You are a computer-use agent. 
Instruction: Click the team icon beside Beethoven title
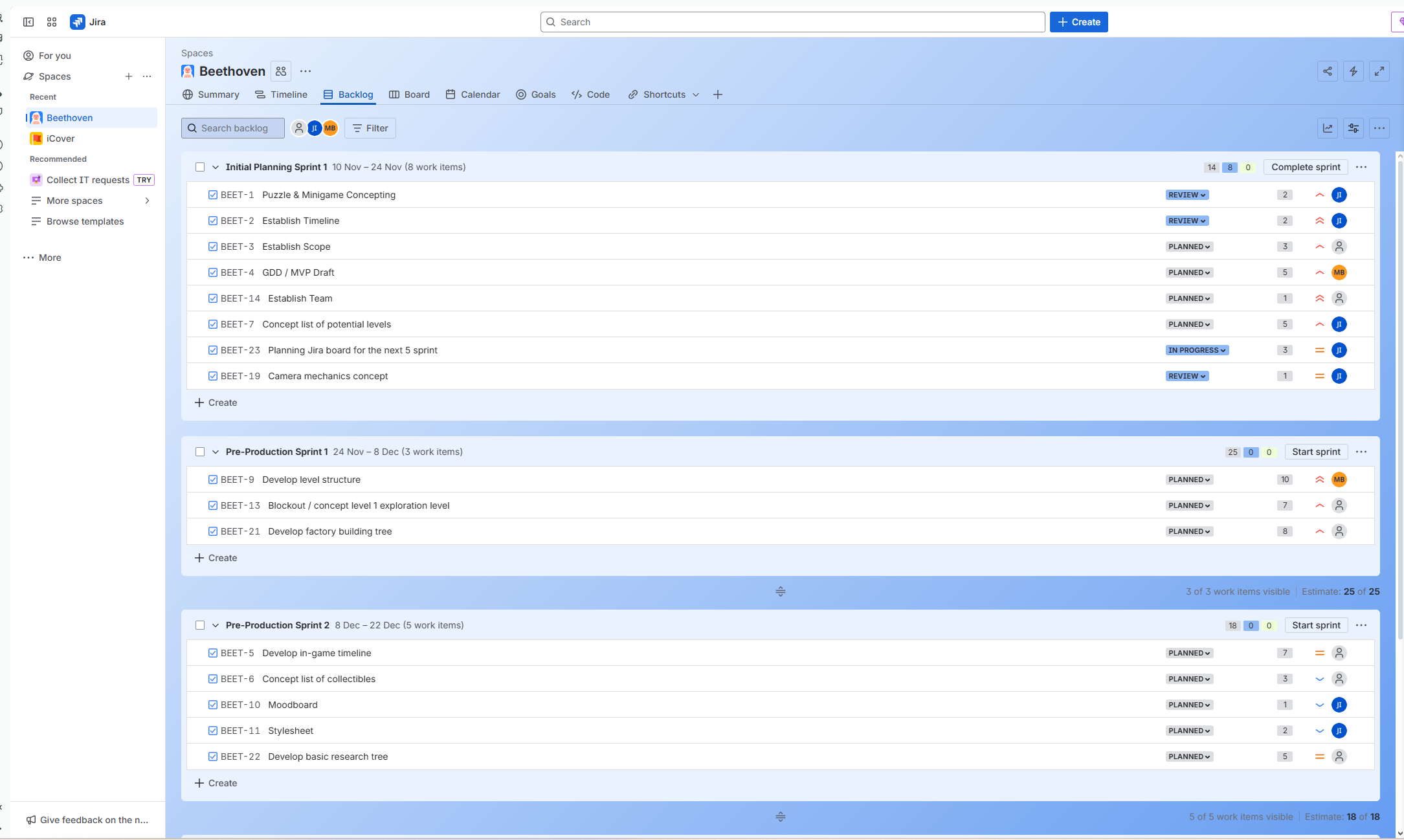[x=281, y=71]
